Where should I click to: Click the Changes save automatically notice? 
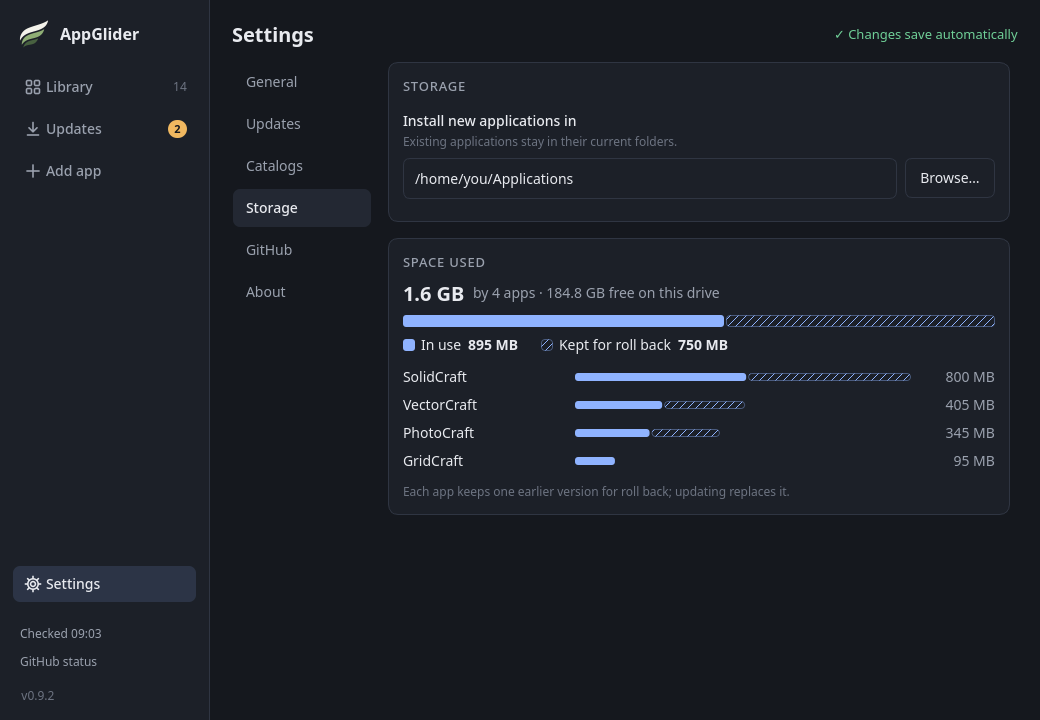(x=925, y=34)
